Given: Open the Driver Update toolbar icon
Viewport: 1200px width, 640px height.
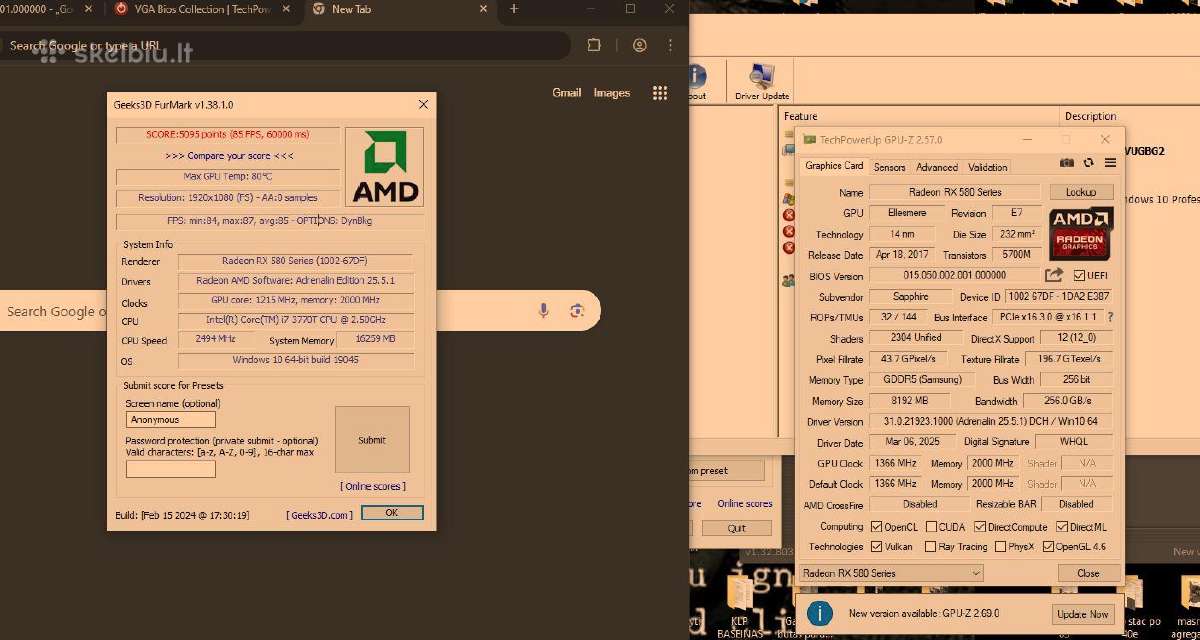Looking at the screenshot, I should [762, 81].
